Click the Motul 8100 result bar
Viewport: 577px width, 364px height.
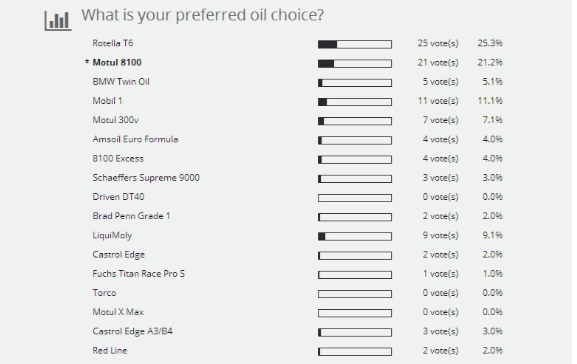[355, 64]
